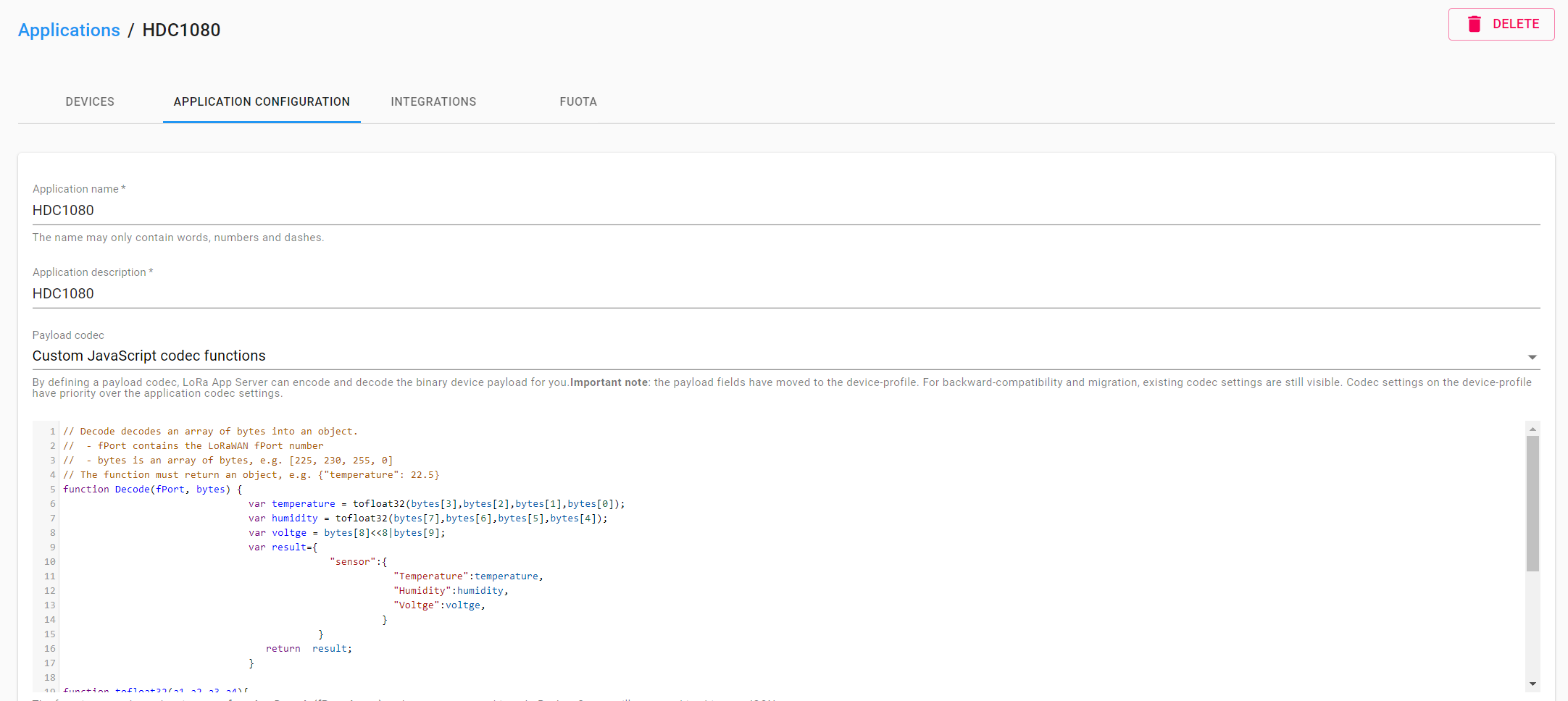Screen dimensions: 1568x701
Task: Click the trash icon in the Delete button
Action: point(1474,24)
